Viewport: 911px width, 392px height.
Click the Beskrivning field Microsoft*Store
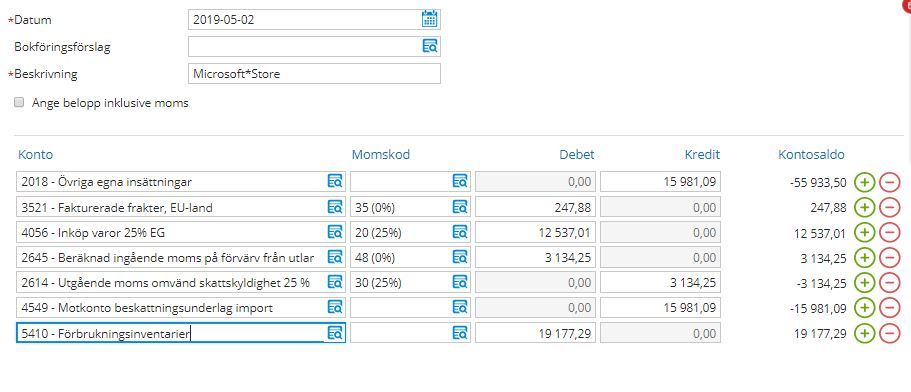point(314,74)
